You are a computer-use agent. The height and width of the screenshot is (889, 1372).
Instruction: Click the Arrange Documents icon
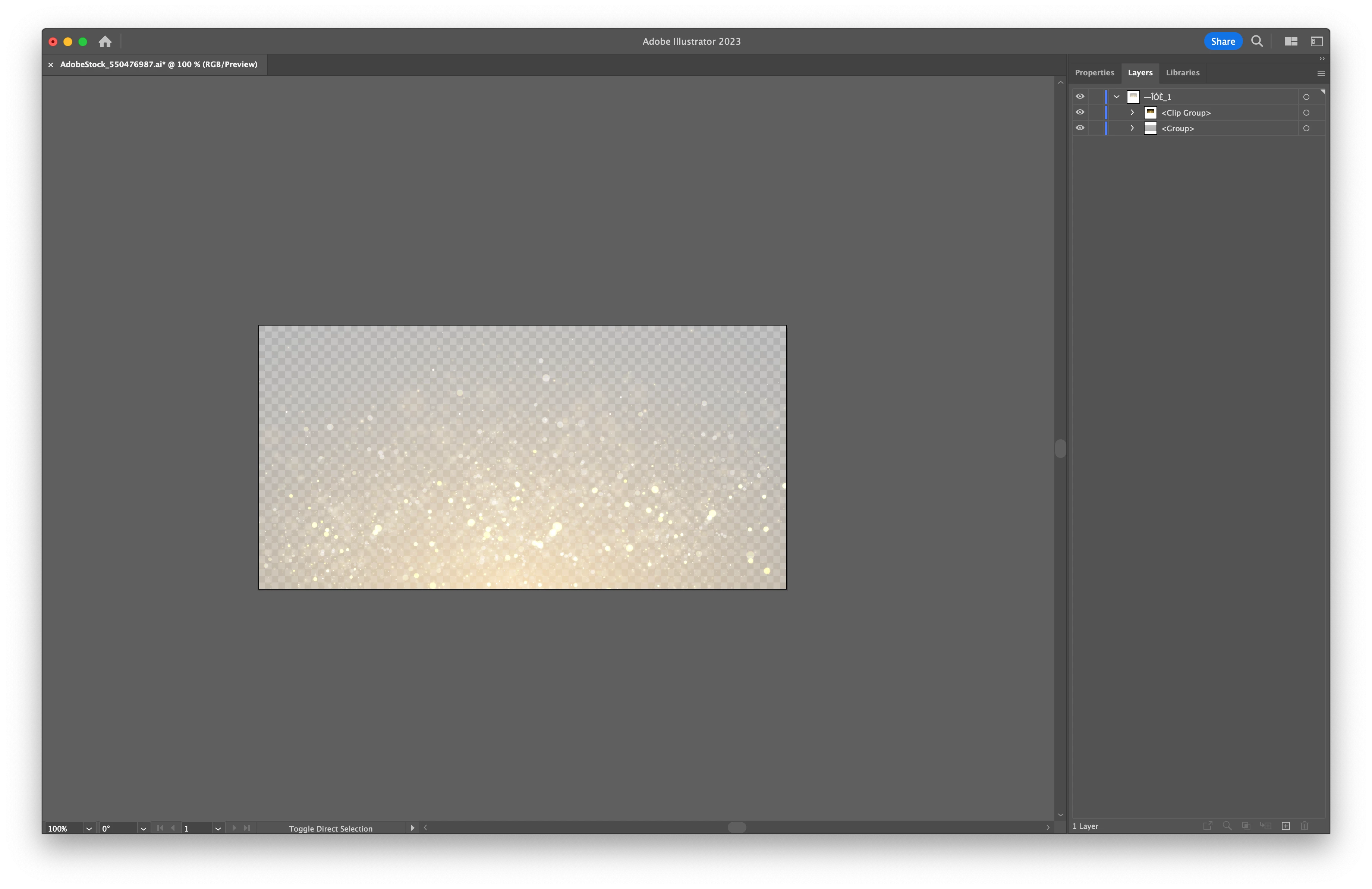click(1291, 41)
